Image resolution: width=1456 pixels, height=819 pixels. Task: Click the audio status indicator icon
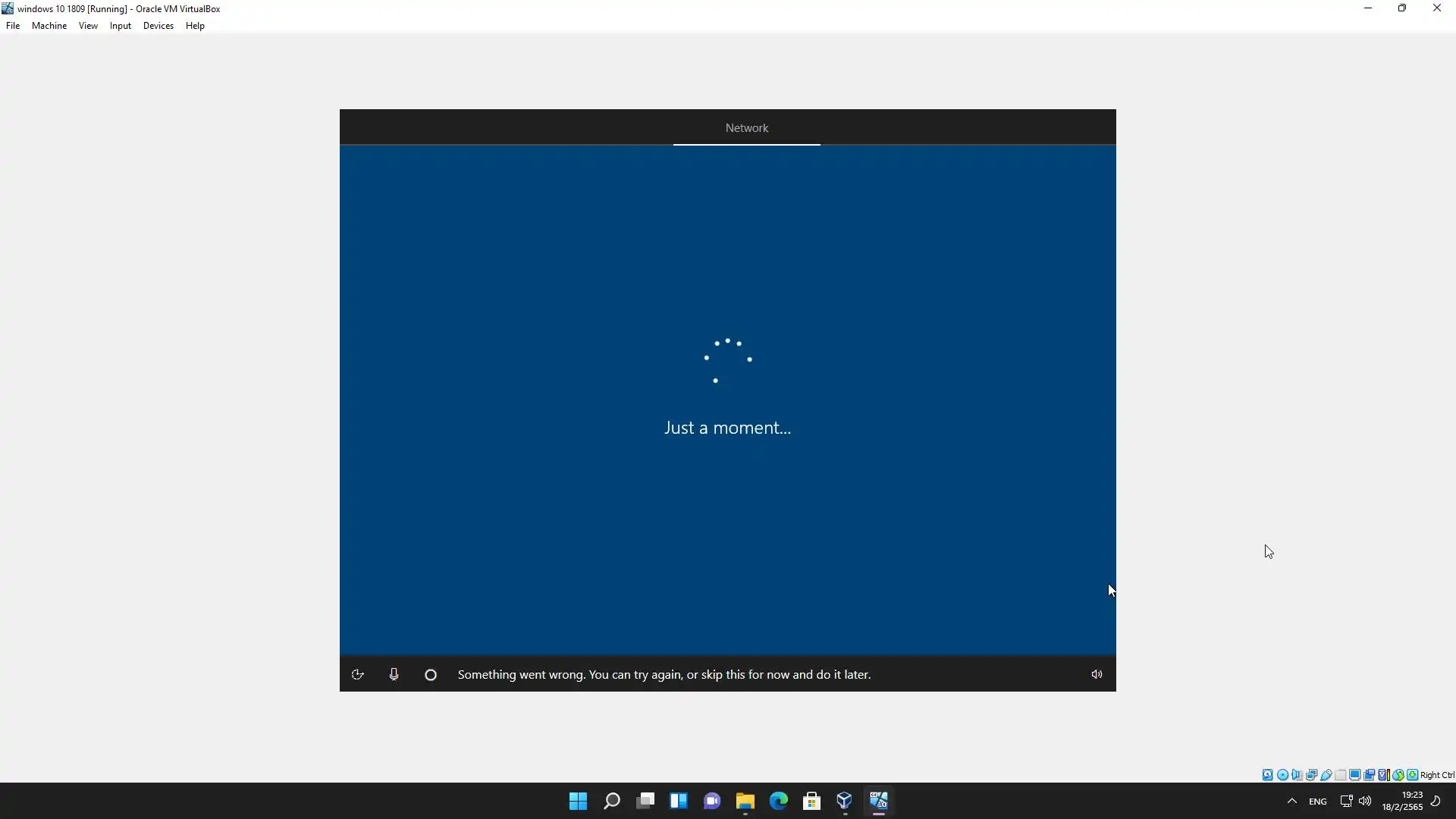click(1297, 775)
